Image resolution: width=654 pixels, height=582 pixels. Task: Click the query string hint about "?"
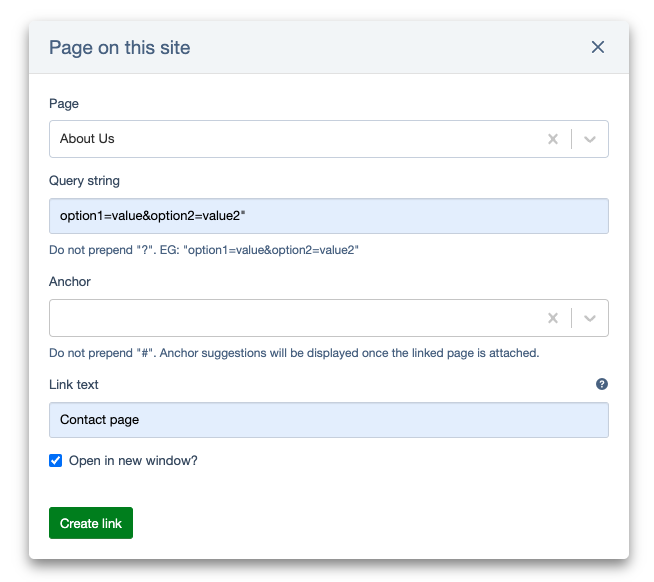(204, 250)
